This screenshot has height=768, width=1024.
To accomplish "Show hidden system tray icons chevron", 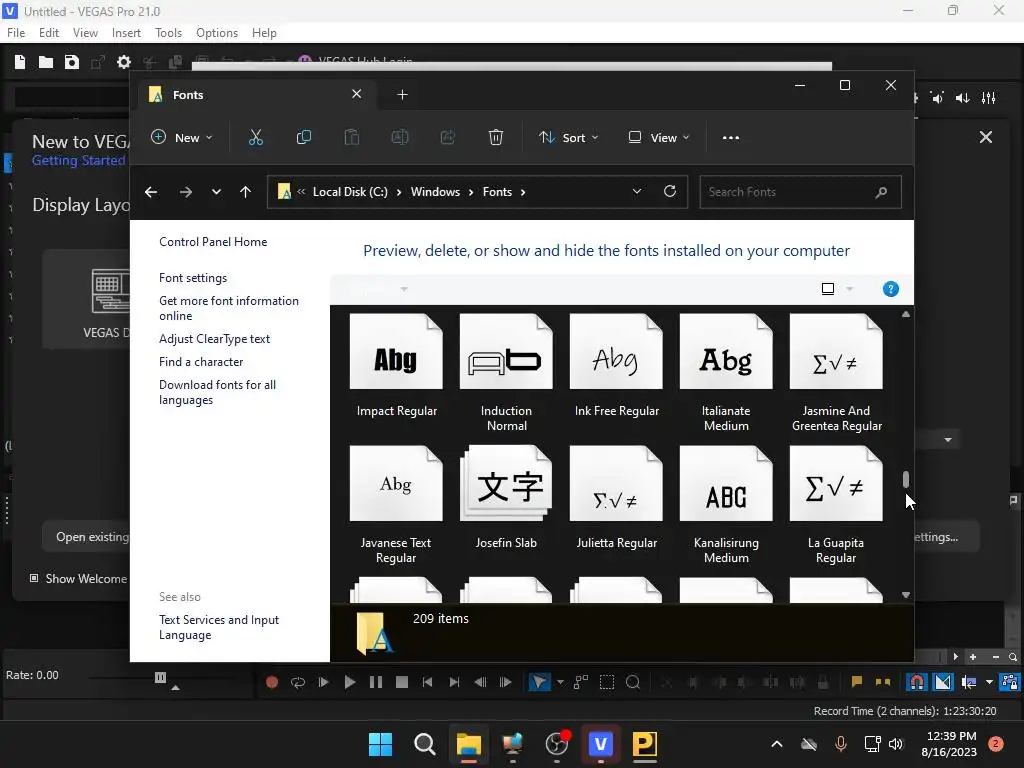I will [x=776, y=744].
